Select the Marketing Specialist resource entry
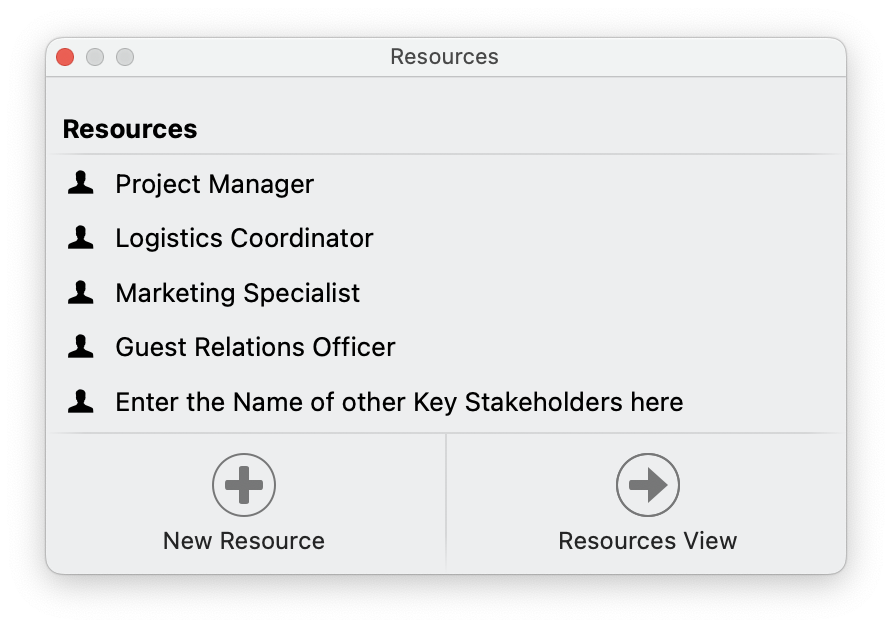The width and height of the screenshot is (892, 628). coord(238,293)
